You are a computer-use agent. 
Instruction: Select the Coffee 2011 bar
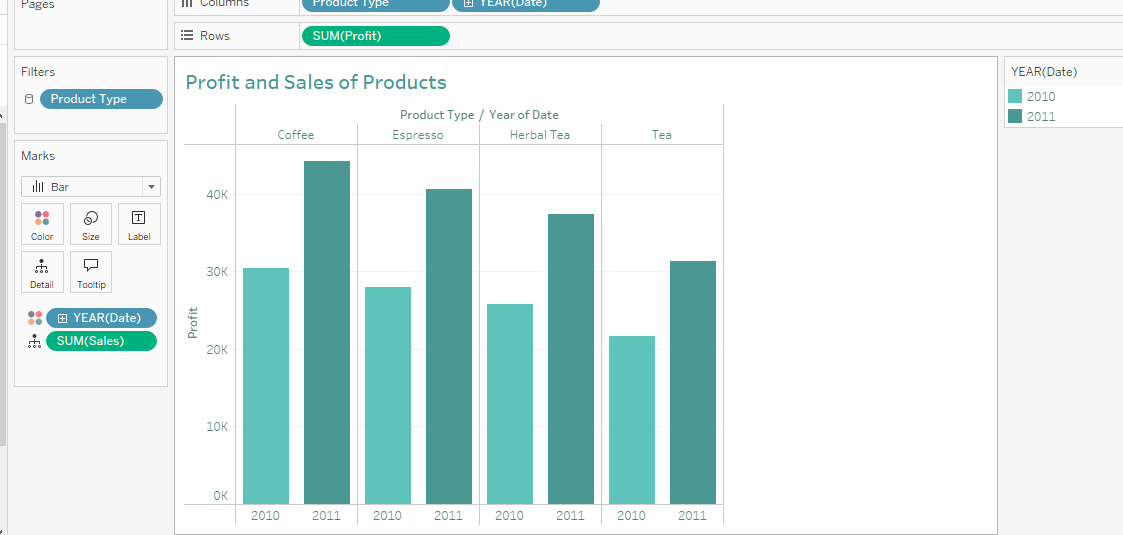pos(327,333)
